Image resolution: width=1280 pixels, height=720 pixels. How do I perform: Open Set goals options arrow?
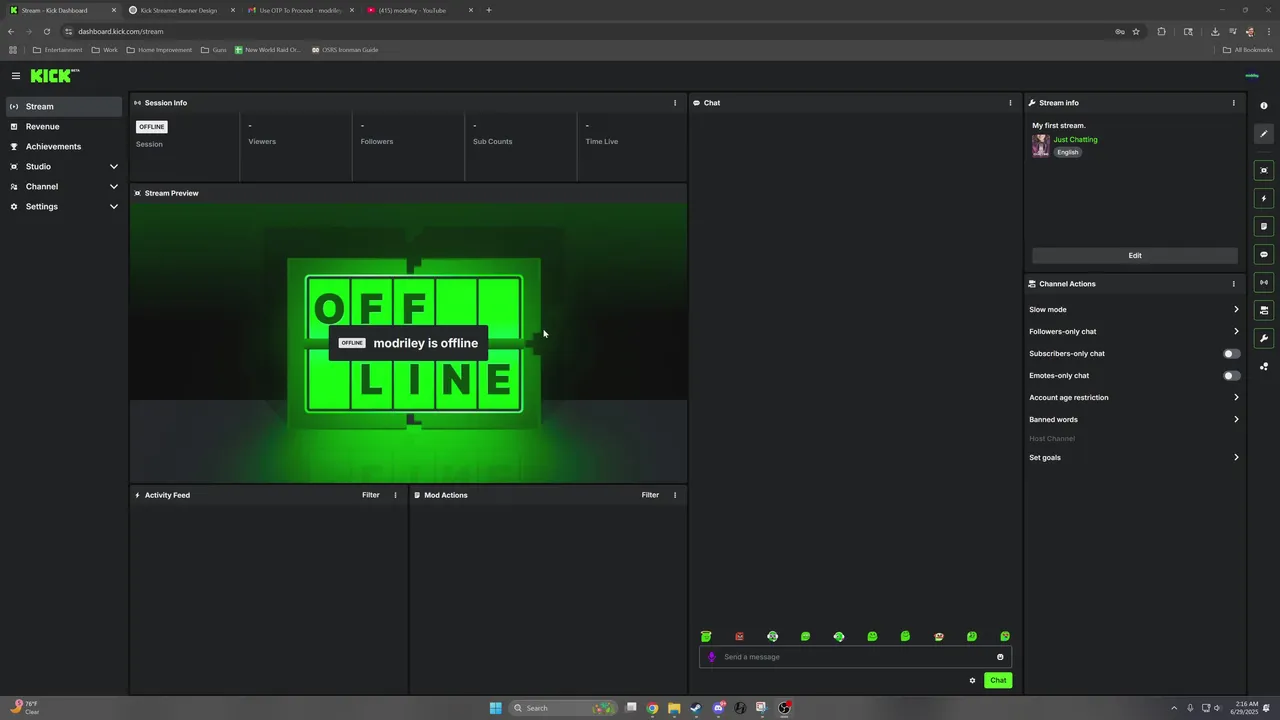click(1236, 458)
